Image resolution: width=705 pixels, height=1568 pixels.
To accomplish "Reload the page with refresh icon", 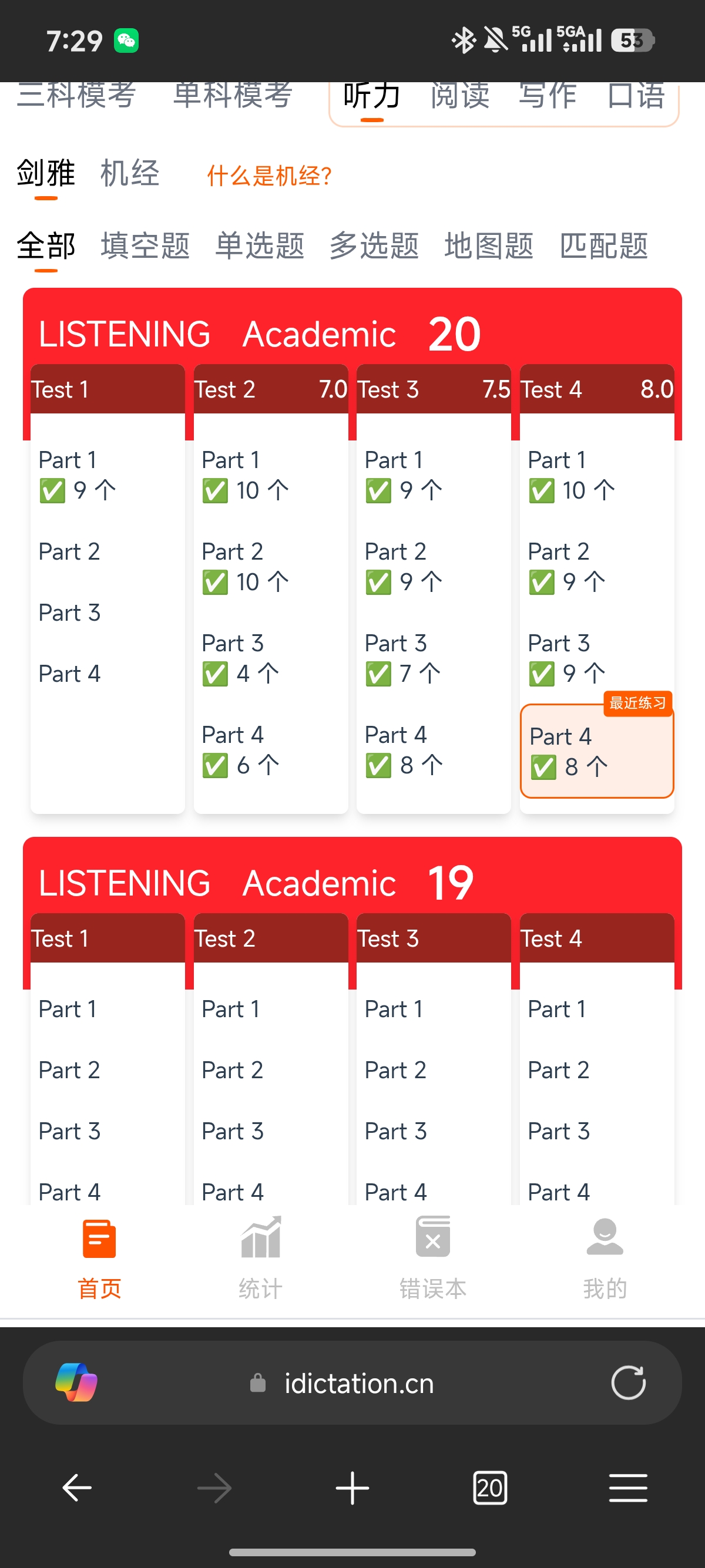I will coord(628,1382).
